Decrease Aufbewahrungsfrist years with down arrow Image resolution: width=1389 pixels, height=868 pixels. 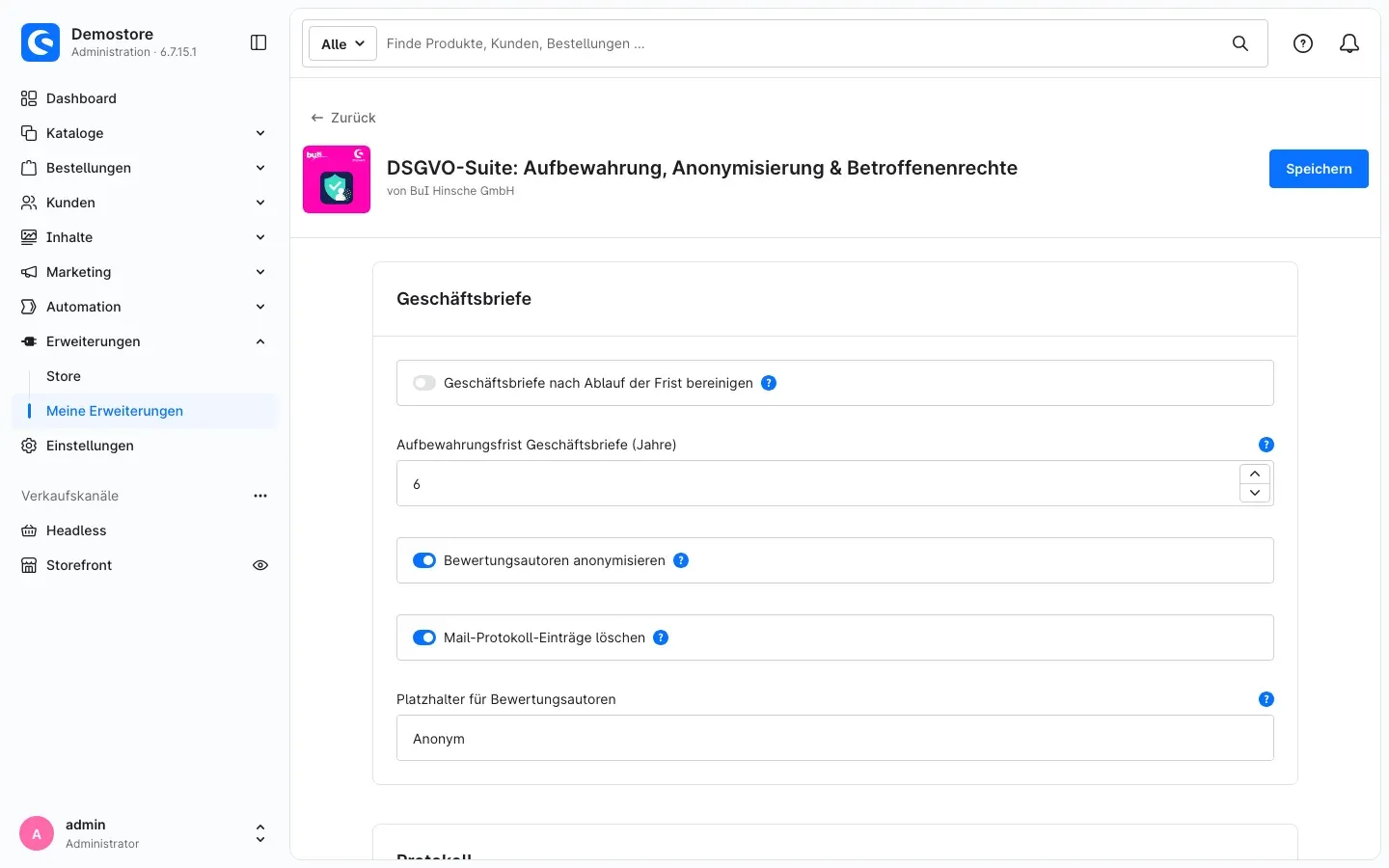pyautogui.click(x=1255, y=493)
